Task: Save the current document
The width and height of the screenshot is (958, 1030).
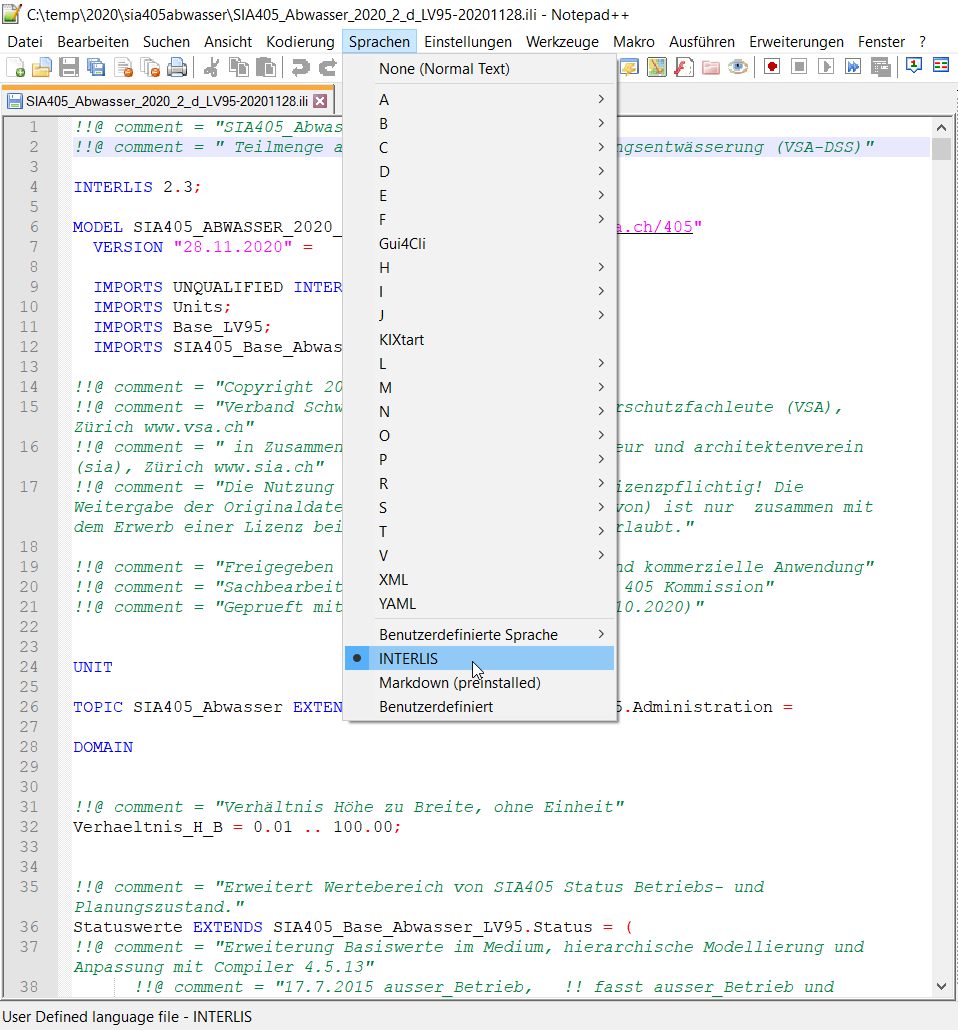Action: [x=67, y=65]
